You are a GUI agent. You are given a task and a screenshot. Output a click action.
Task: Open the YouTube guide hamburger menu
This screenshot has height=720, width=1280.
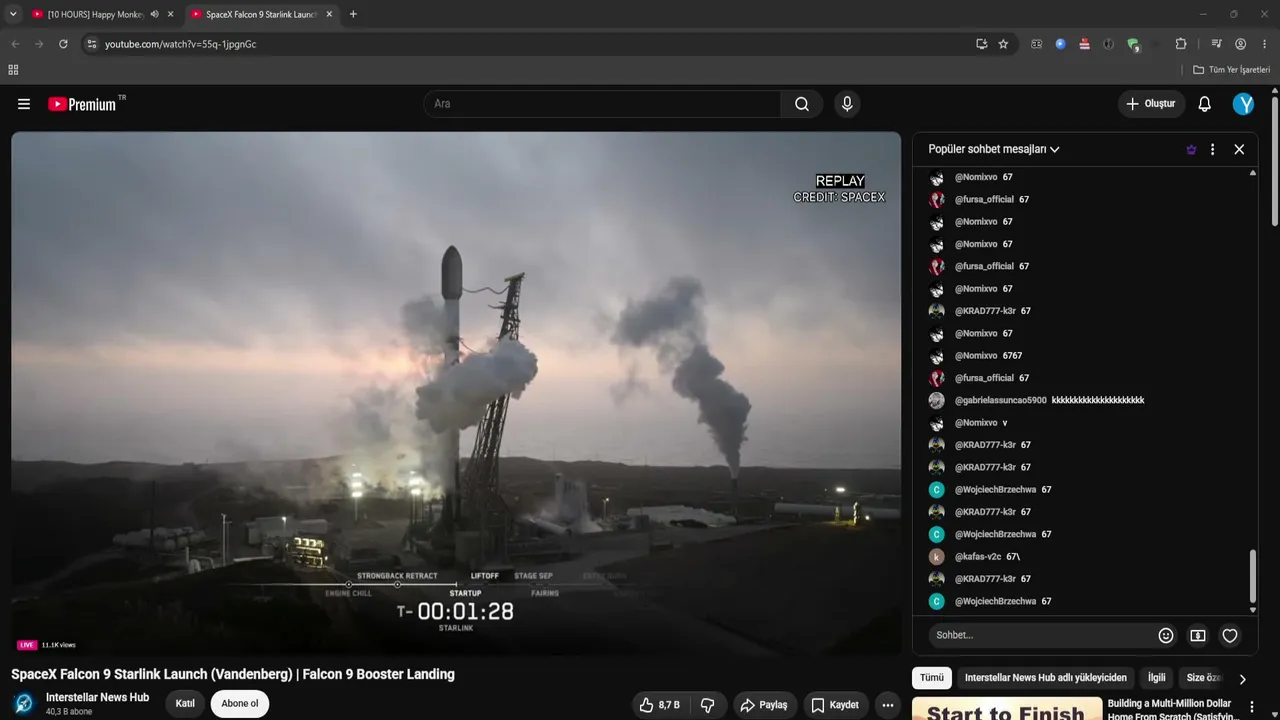(x=24, y=104)
